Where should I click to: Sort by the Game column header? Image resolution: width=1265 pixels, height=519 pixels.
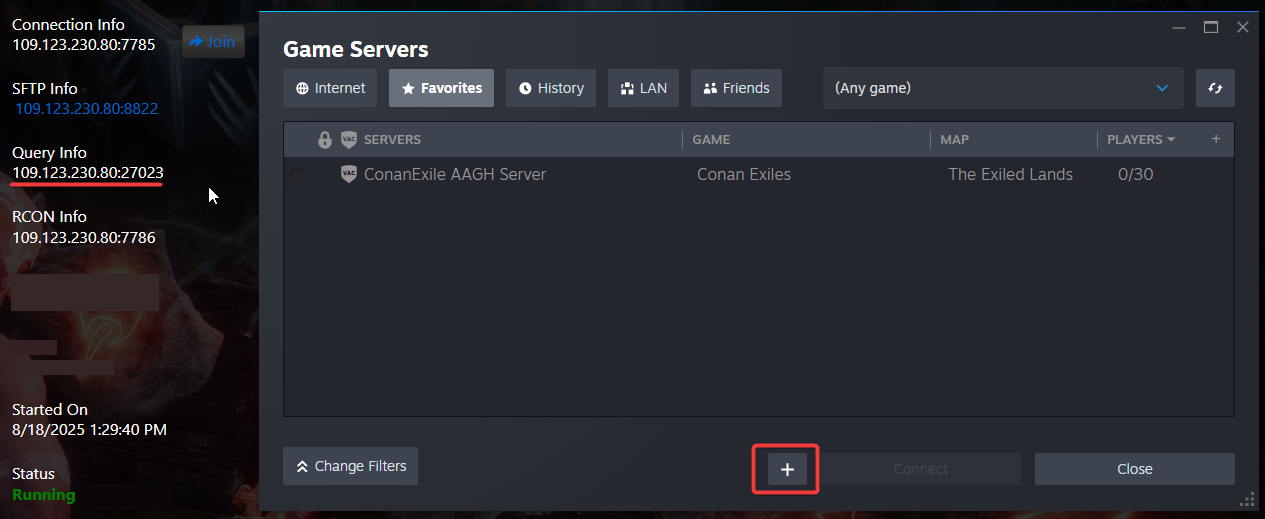(711, 140)
